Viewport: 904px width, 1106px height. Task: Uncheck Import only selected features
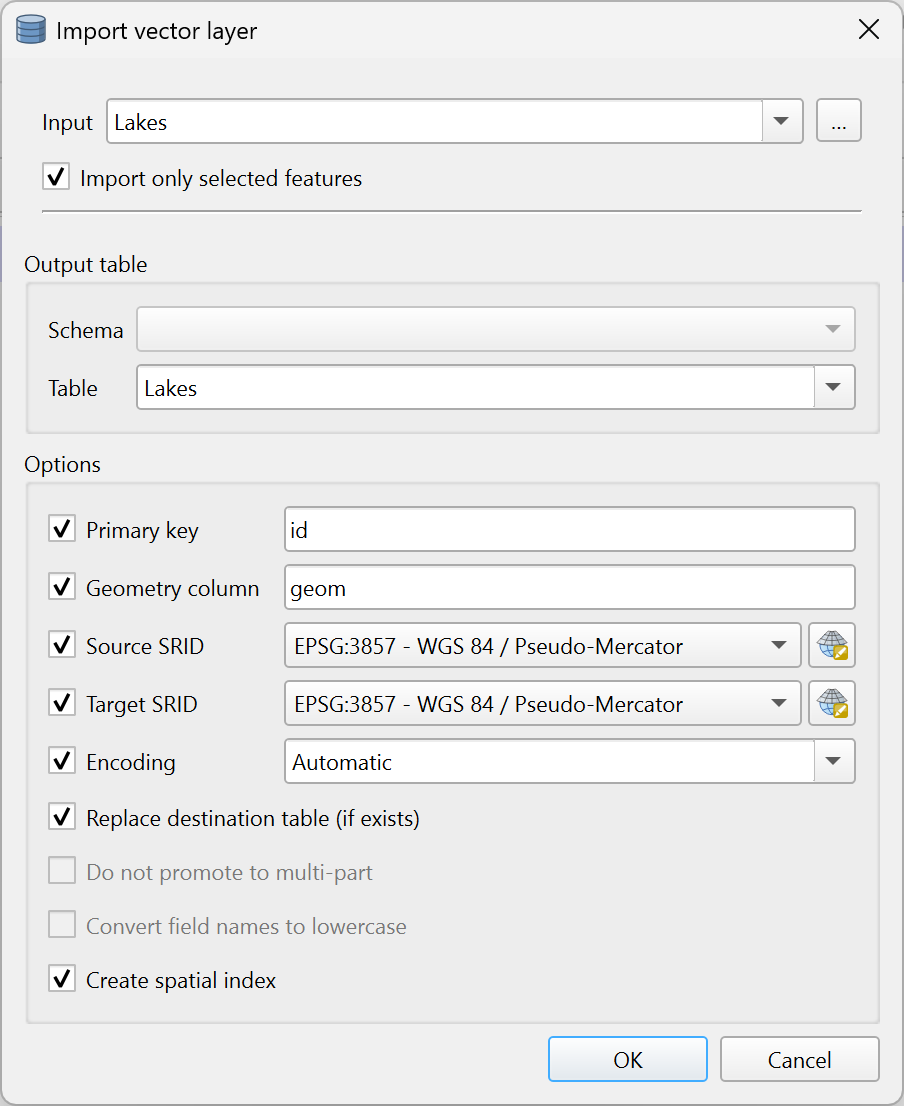click(56, 178)
